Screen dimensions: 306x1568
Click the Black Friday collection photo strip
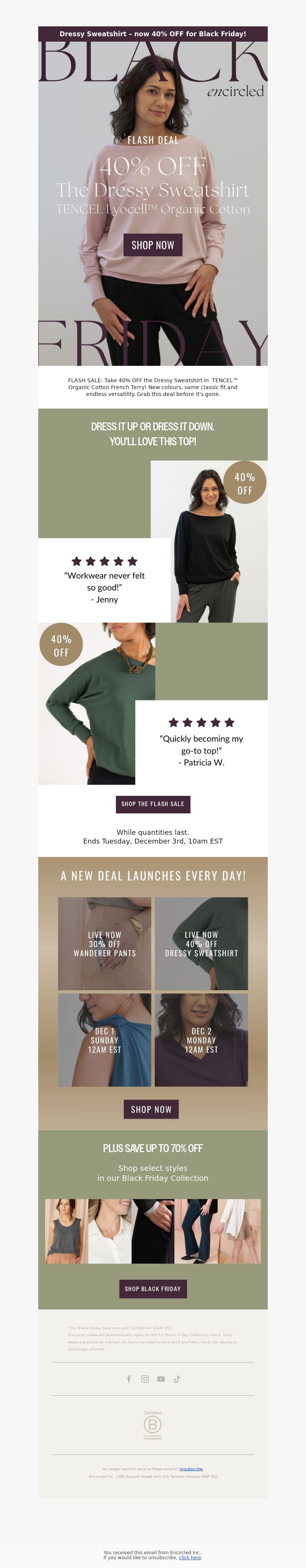click(x=153, y=1232)
